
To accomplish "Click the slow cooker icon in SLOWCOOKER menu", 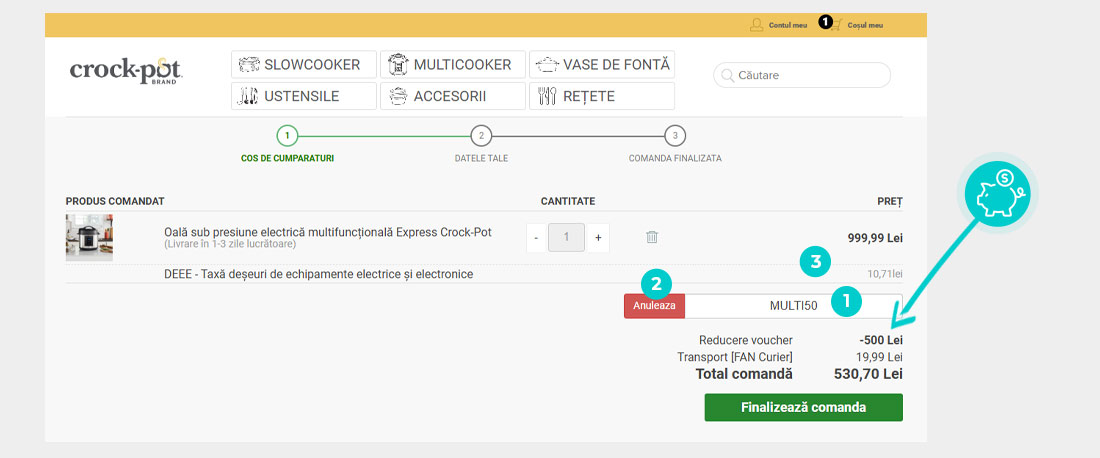I will pyautogui.click(x=249, y=65).
